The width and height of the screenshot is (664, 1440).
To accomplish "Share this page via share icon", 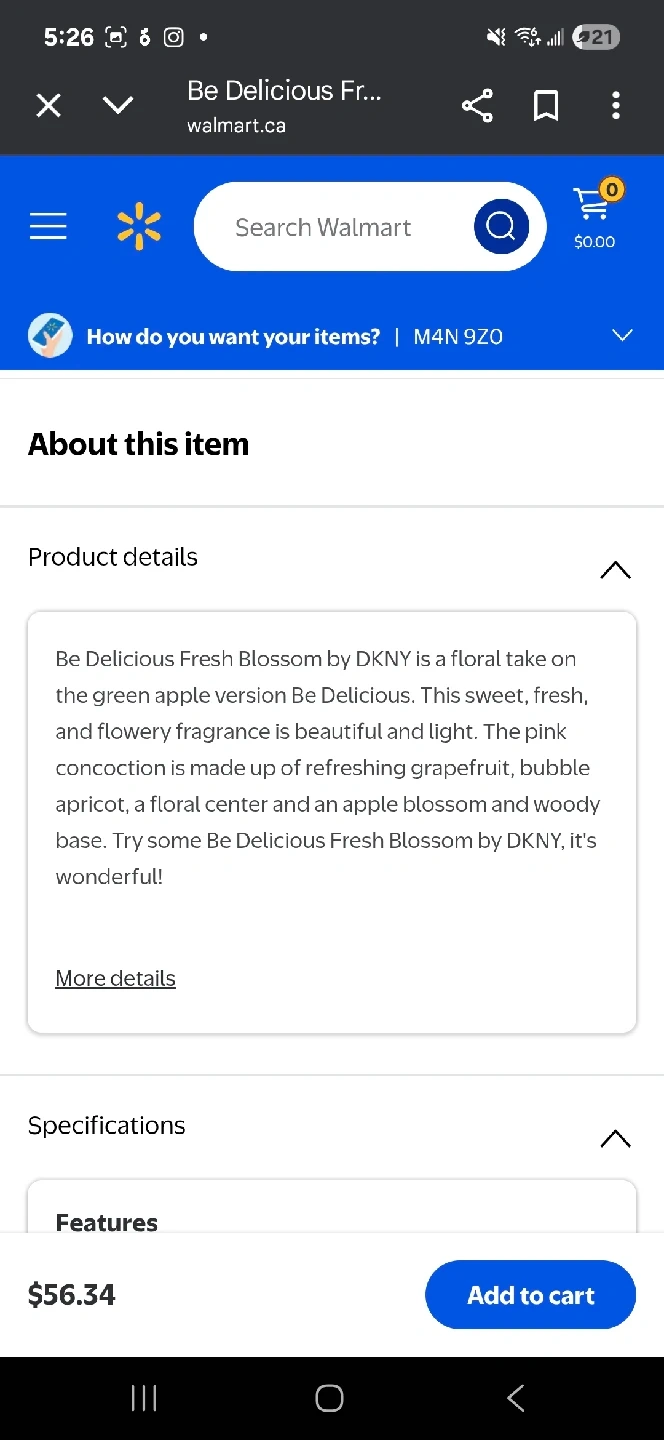I will point(477,106).
